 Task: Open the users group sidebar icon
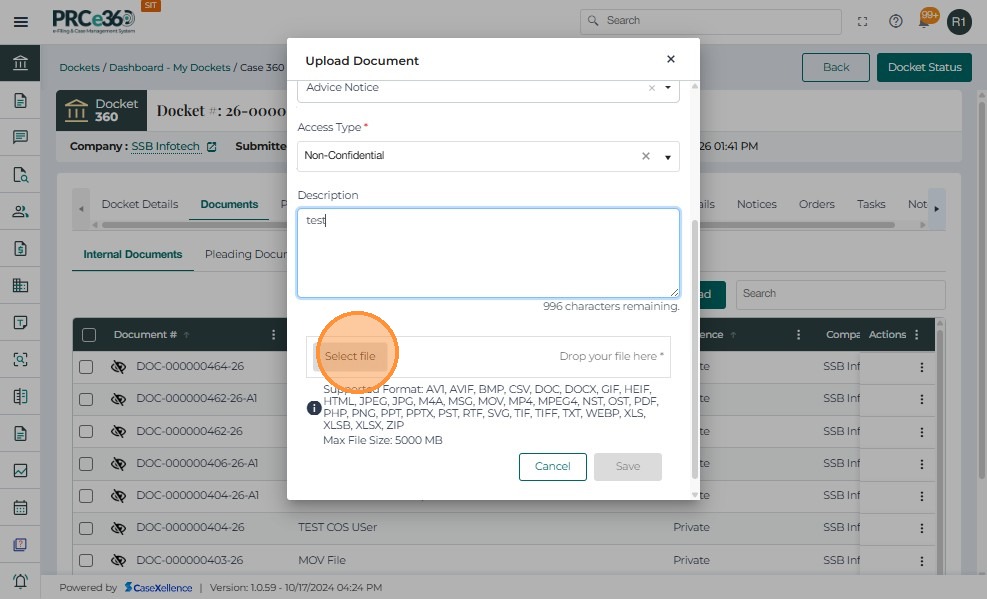click(x=20, y=211)
